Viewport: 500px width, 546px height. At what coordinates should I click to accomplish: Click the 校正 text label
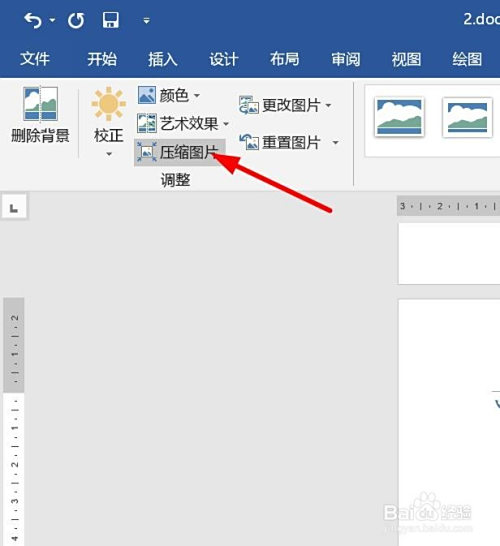(109, 135)
